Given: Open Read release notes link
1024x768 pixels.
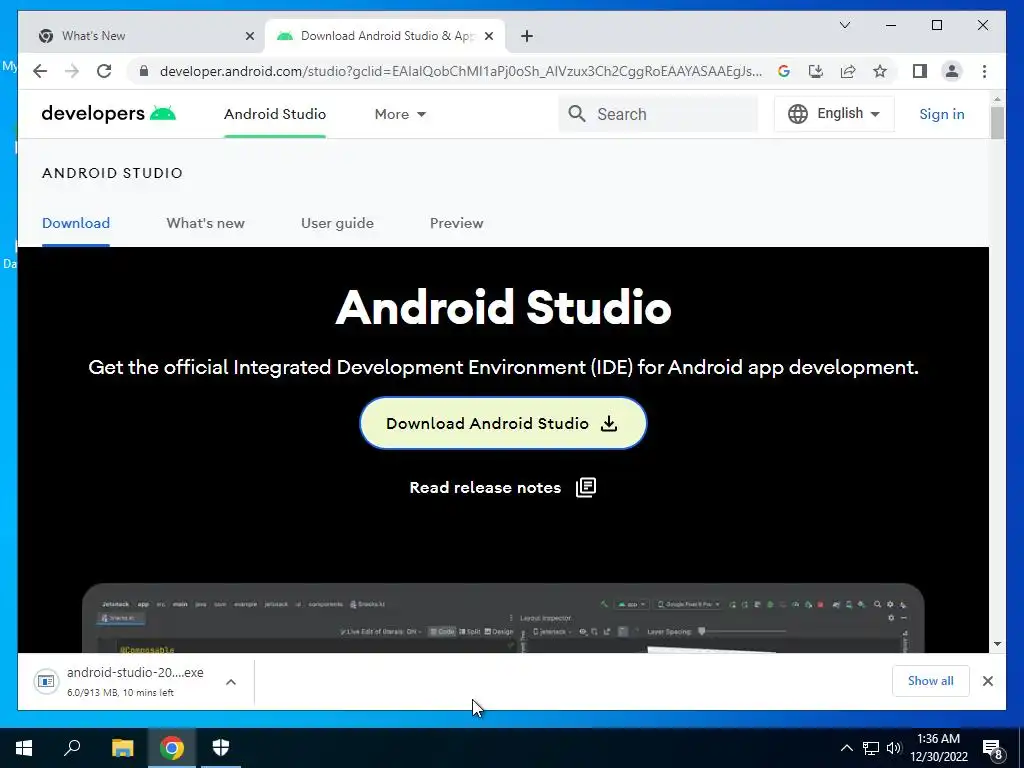Looking at the screenshot, I should [485, 488].
